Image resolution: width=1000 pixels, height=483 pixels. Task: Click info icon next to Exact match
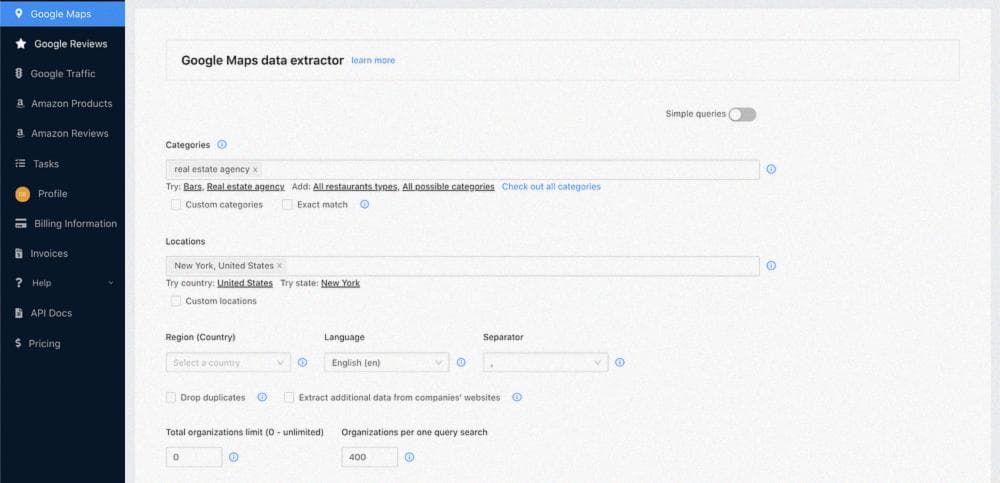(365, 204)
